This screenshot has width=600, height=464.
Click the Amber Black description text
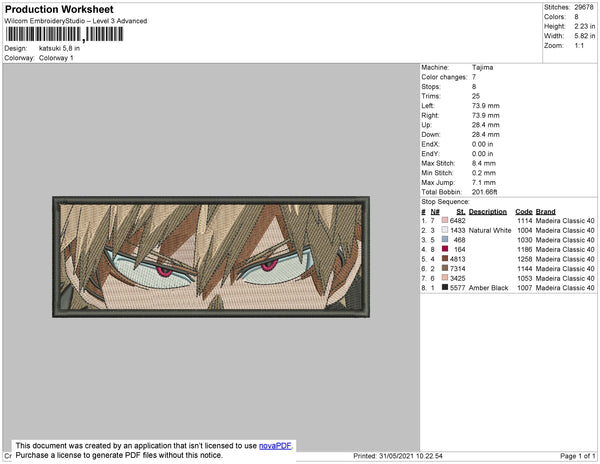click(x=488, y=288)
